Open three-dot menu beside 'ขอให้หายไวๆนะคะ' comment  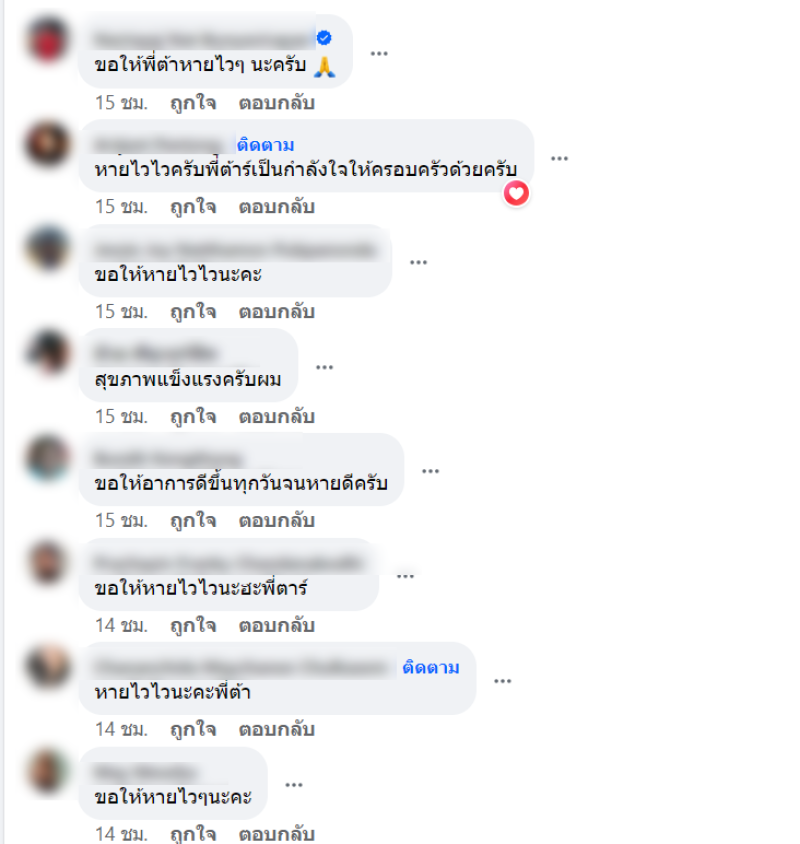pos(293,785)
